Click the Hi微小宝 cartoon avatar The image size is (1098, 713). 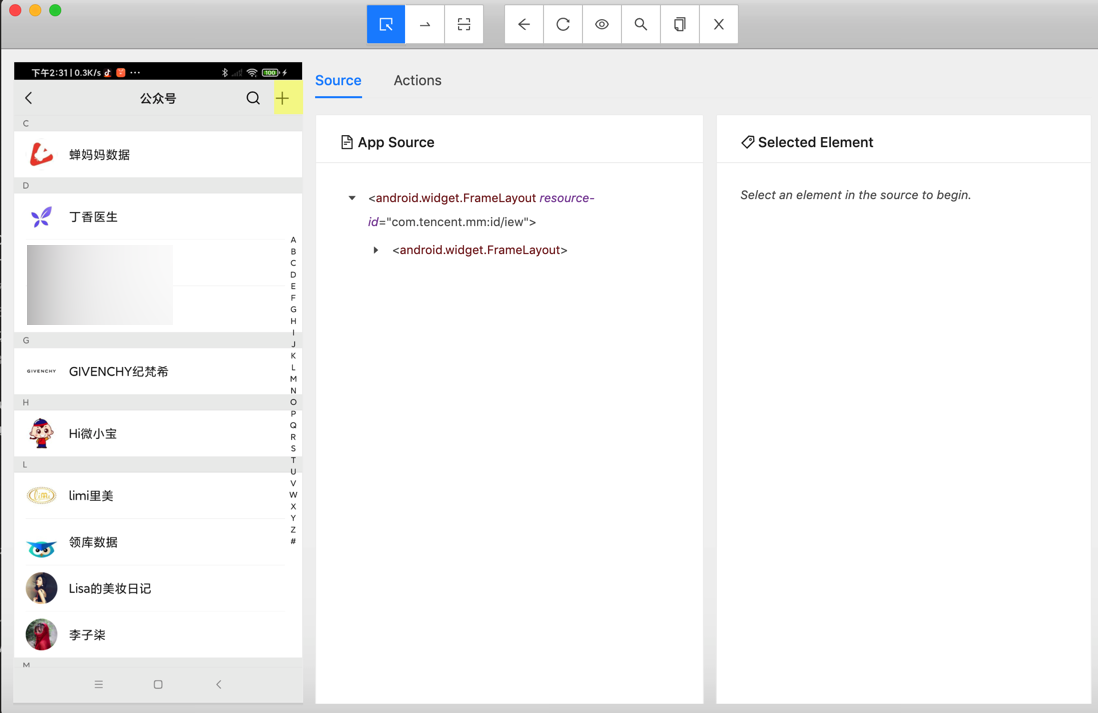tap(41, 434)
